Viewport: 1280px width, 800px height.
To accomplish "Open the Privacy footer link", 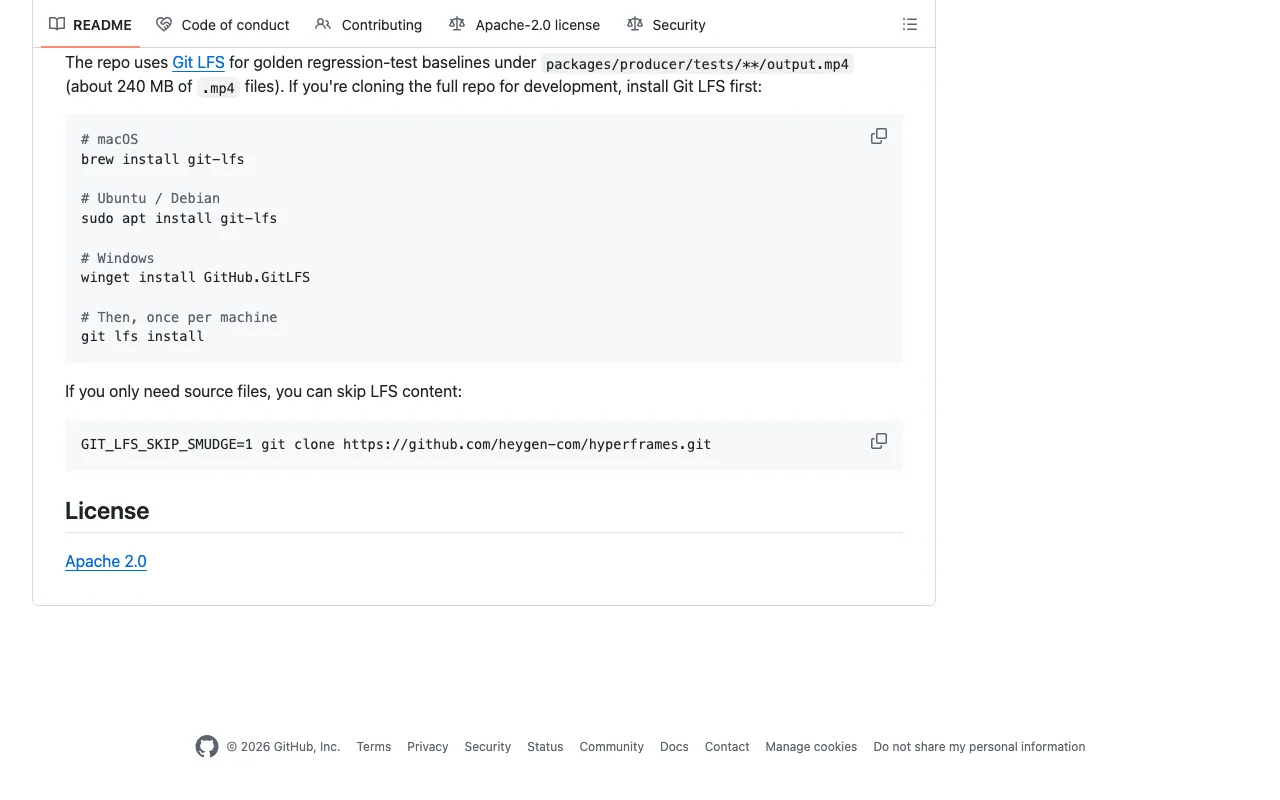I will pyautogui.click(x=428, y=747).
